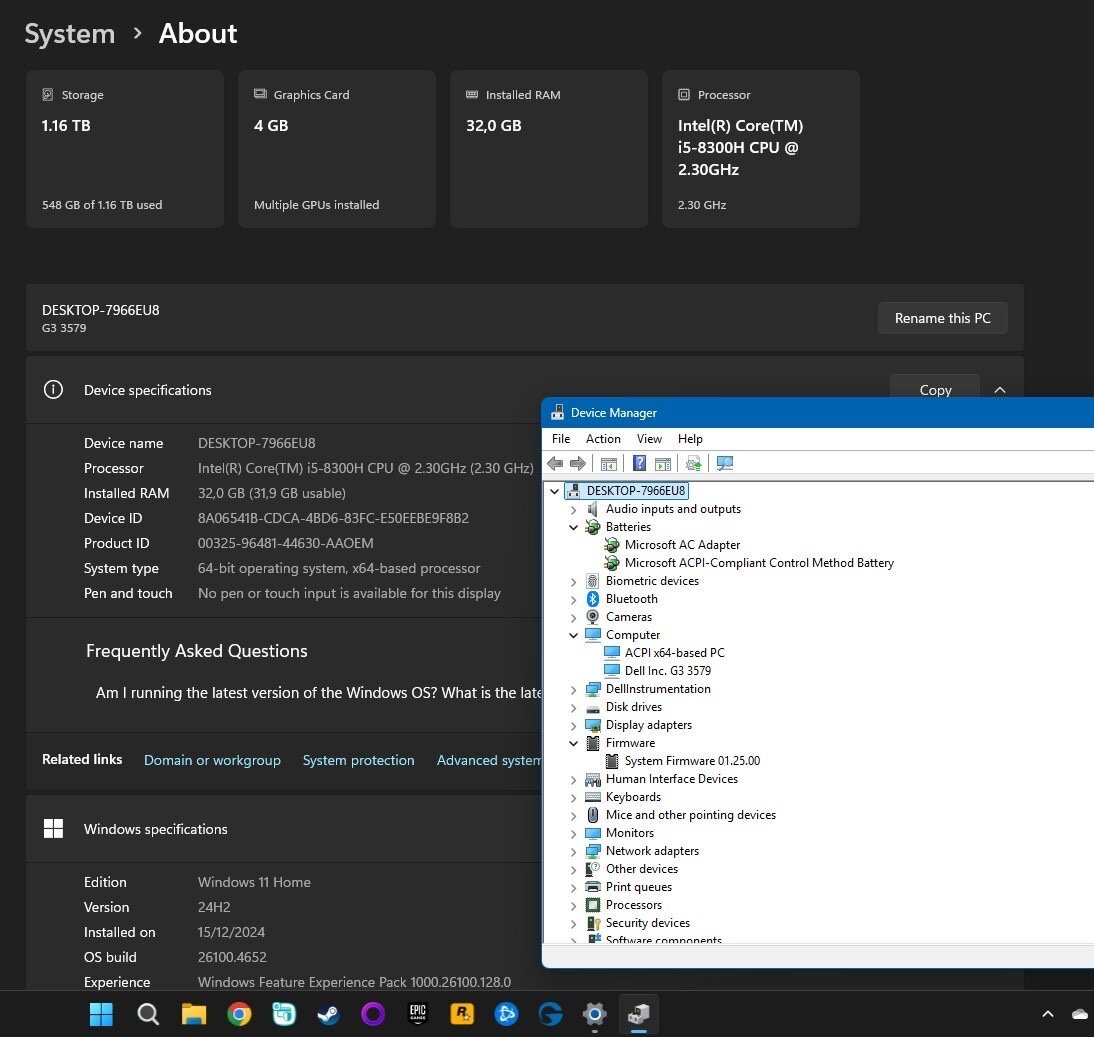This screenshot has width=1094, height=1037.
Task: Select Human Interface Devices label
Action: pyautogui.click(x=672, y=779)
